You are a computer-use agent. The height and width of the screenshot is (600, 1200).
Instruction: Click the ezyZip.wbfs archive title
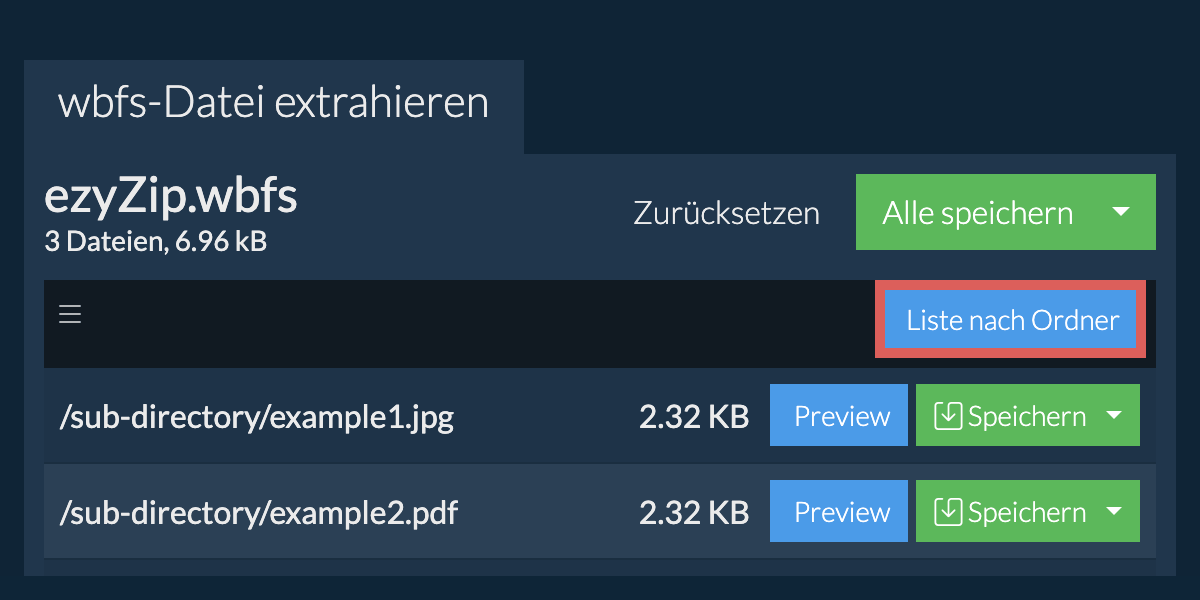coord(171,199)
